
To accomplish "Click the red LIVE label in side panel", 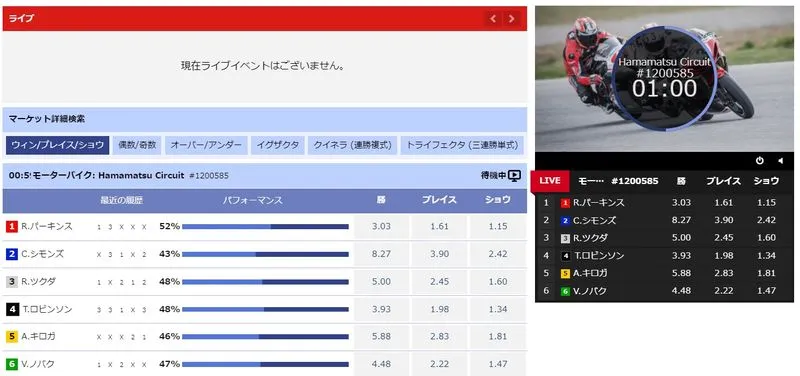I will click(x=550, y=181).
